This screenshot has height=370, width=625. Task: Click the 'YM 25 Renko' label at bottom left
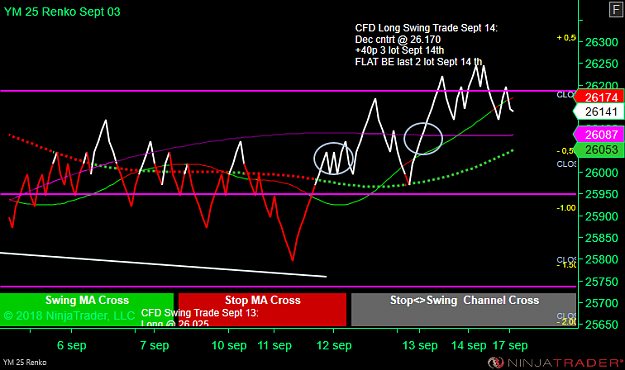[25, 362]
